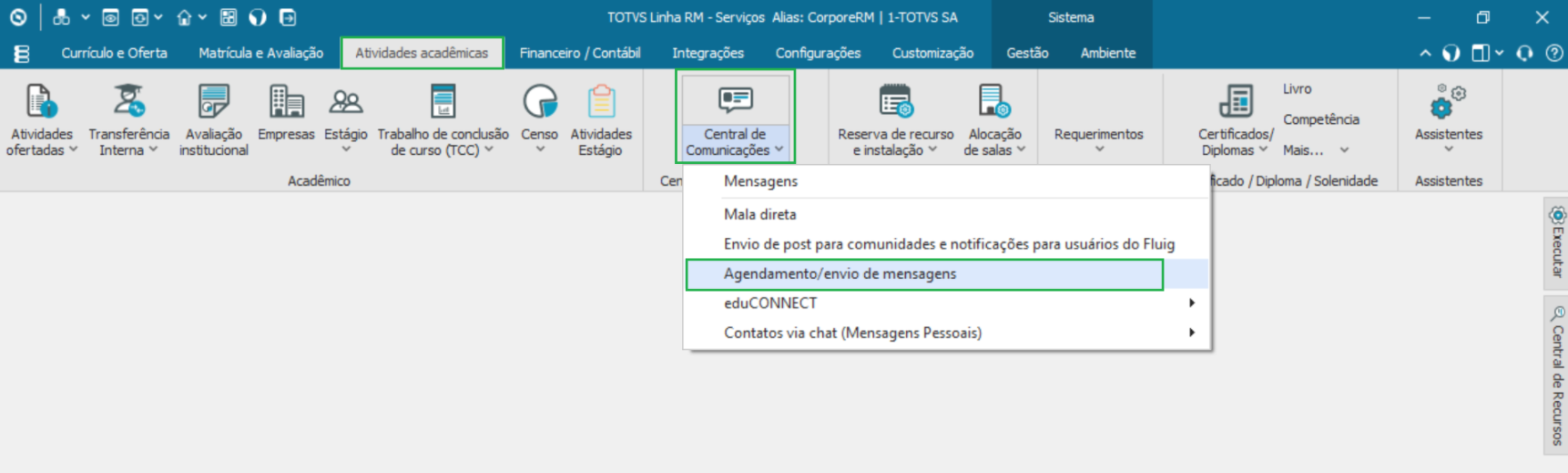
Task: Click the headset support icon
Action: pyautogui.click(x=1525, y=53)
